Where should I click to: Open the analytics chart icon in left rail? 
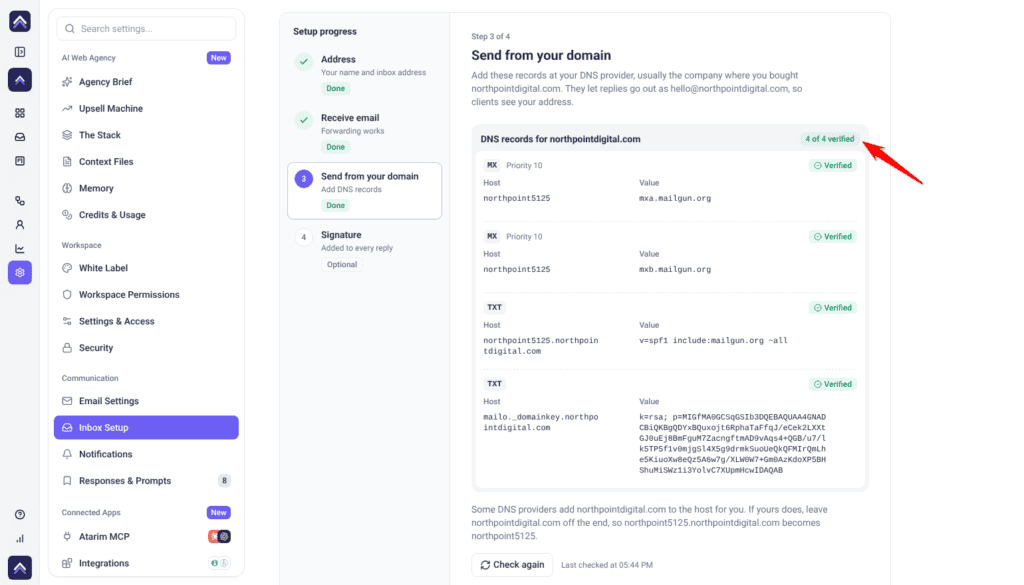coord(20,249)
